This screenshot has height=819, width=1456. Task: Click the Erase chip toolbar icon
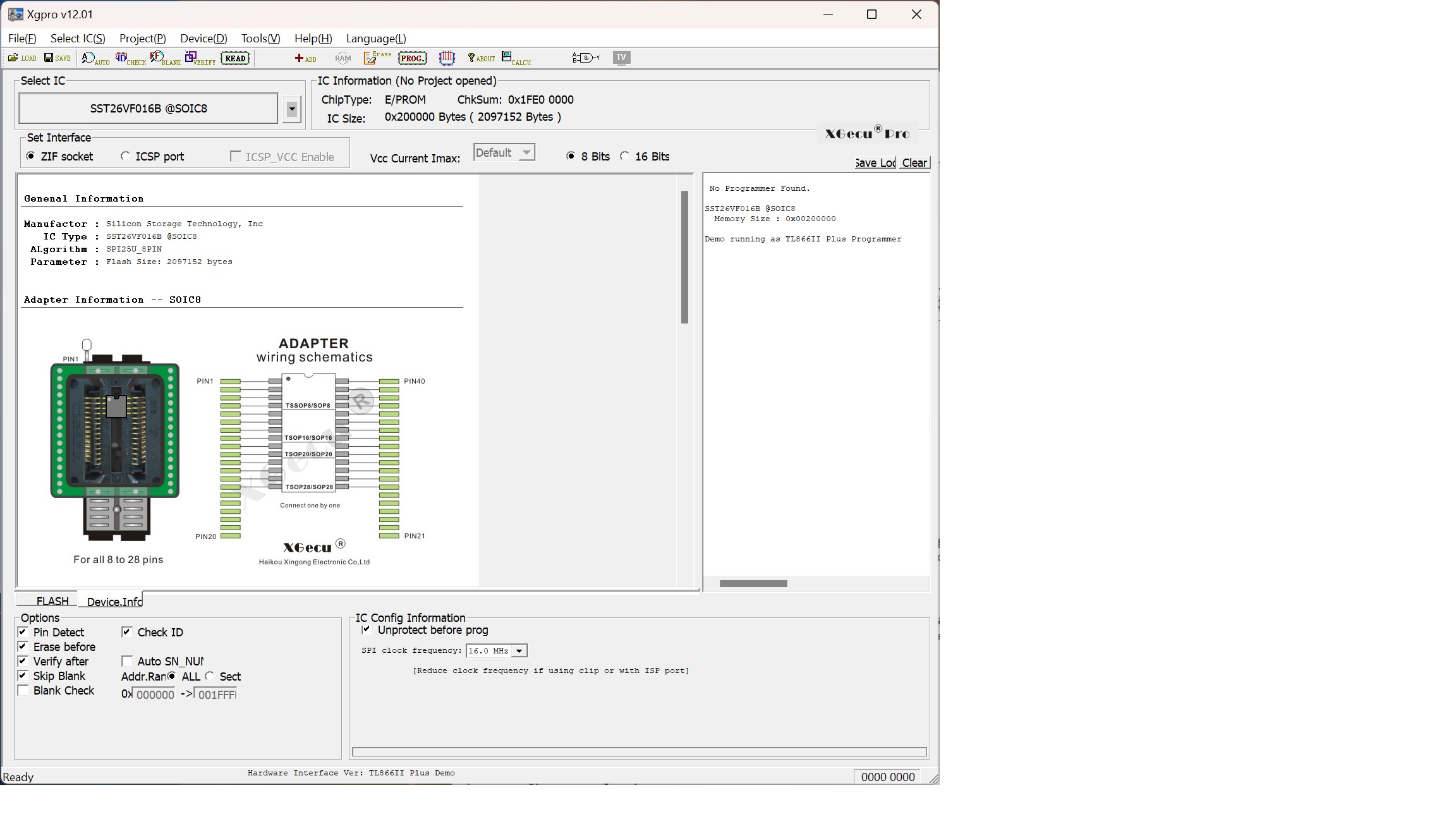click(377, 58)
